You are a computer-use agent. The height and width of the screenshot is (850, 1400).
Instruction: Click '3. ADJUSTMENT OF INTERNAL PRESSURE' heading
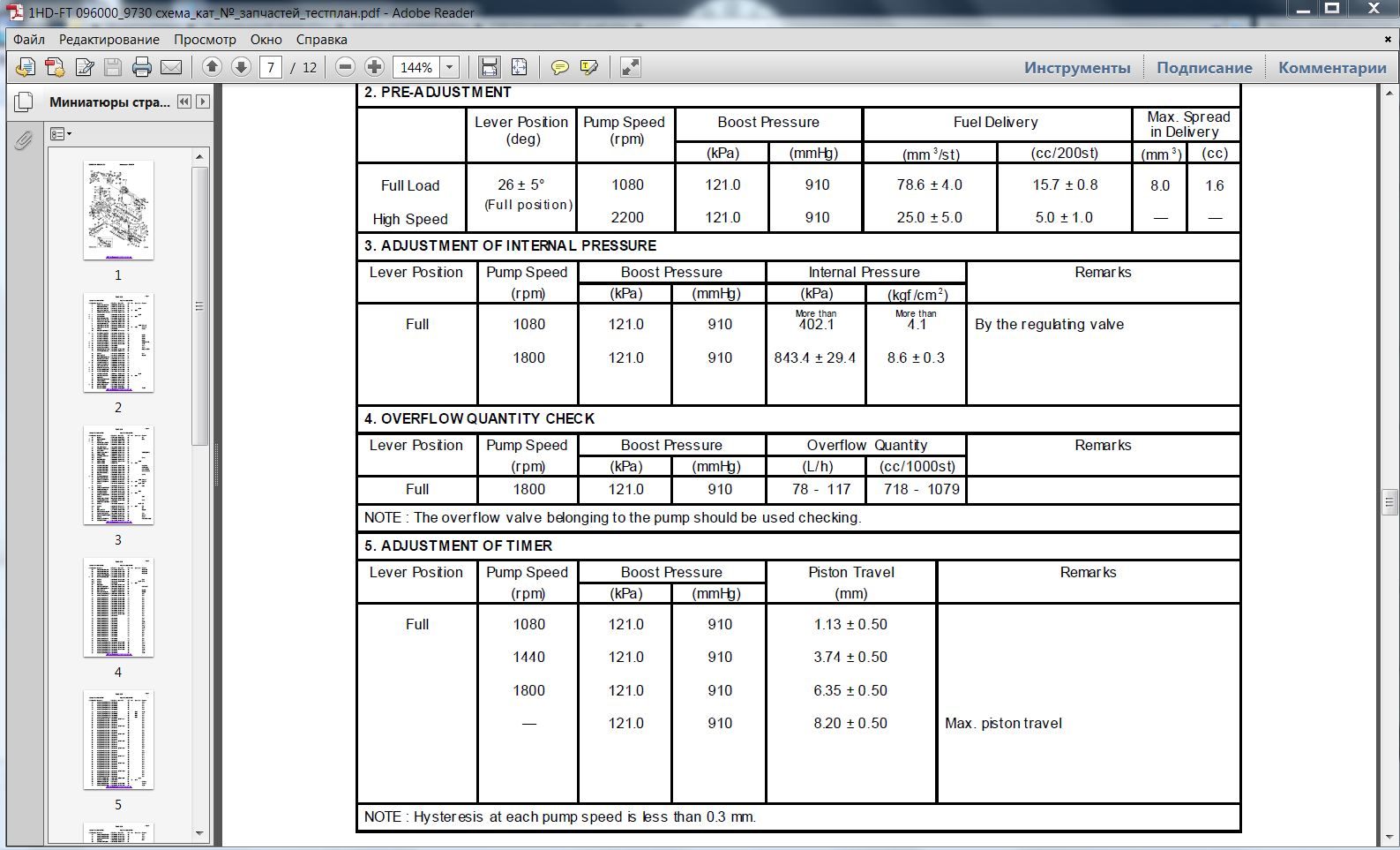click(x=510, y=246)
